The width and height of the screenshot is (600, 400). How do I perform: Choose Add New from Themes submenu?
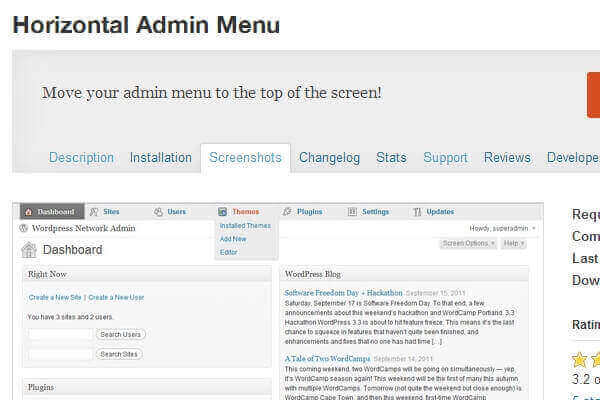(233, 239)
